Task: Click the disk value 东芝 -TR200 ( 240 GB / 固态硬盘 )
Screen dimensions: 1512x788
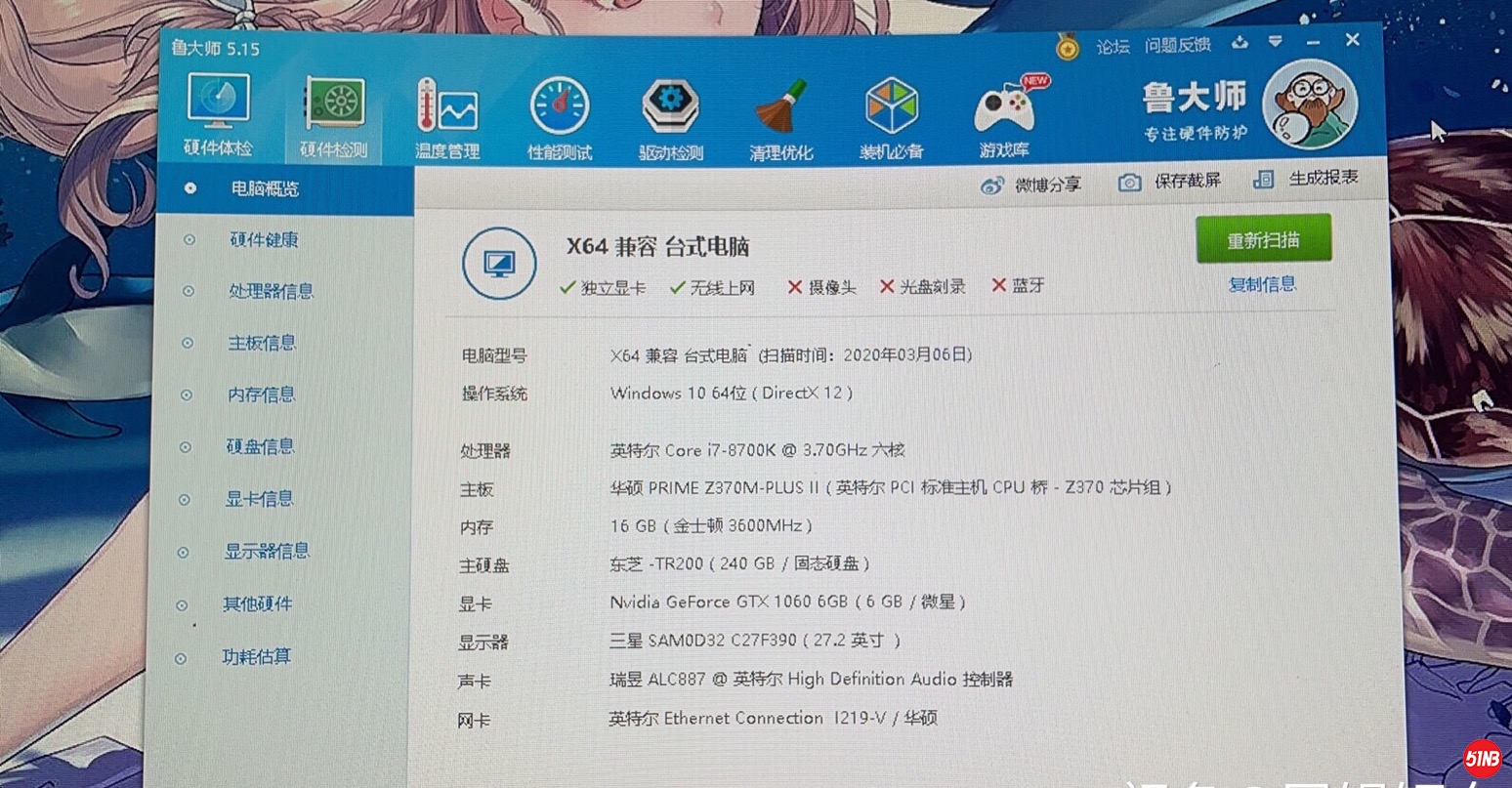Action: pyautogui.click(x=739, y=563)
